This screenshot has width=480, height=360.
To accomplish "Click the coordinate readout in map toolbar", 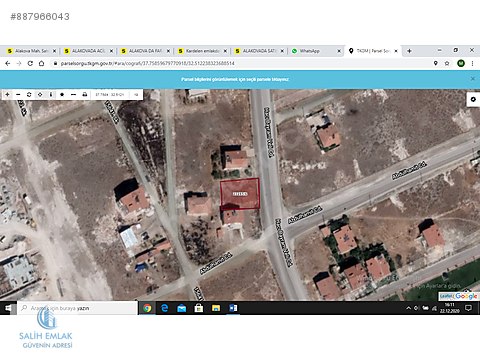I will pyautogui.click(x=110, y=95).
